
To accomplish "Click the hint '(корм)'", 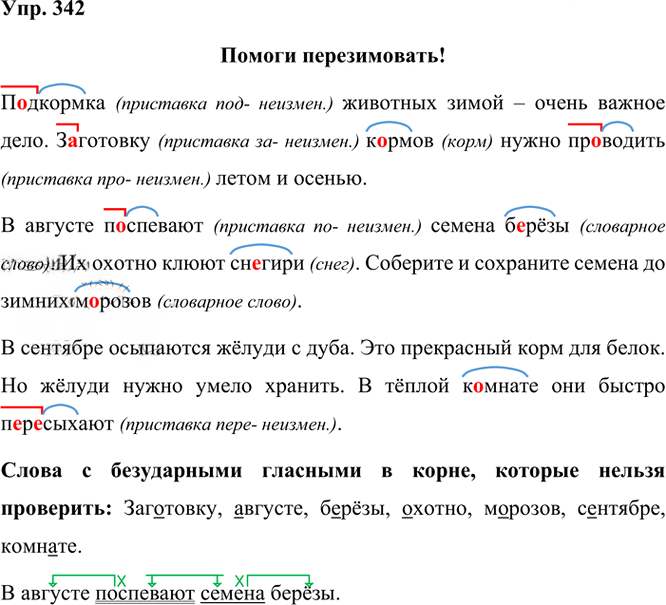I will pyautogui.click(x=467, y=142).
